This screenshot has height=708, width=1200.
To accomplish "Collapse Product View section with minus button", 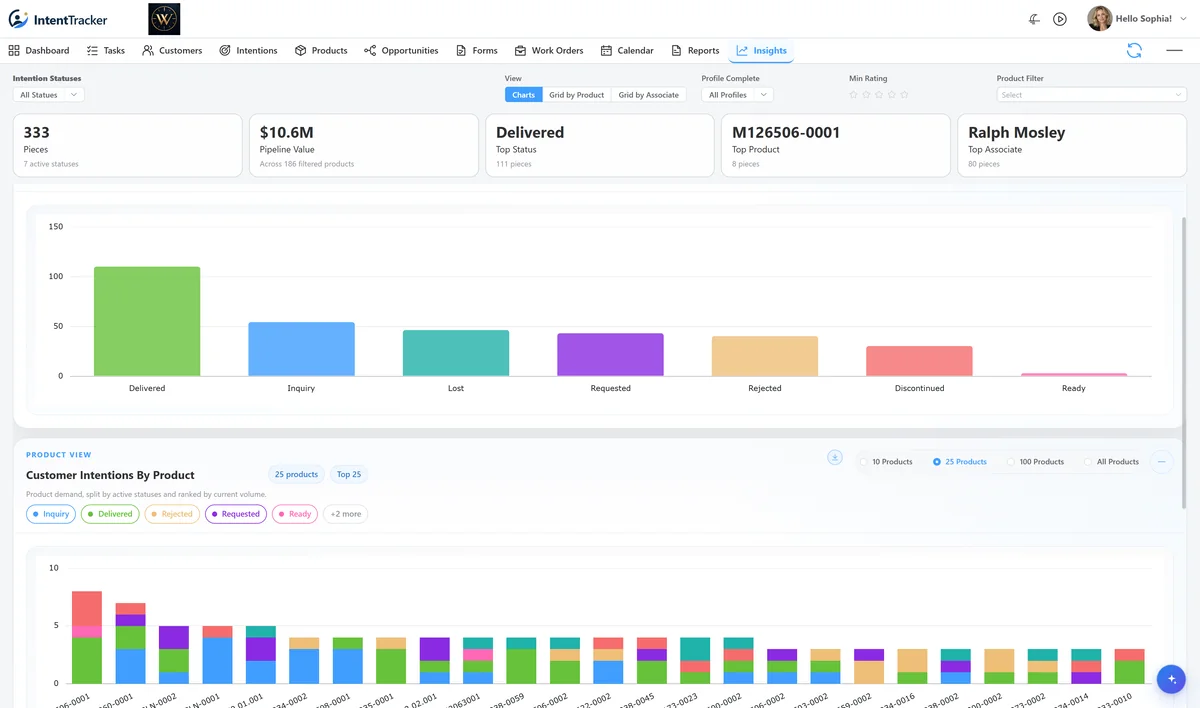I will [x=1162, y=462].
